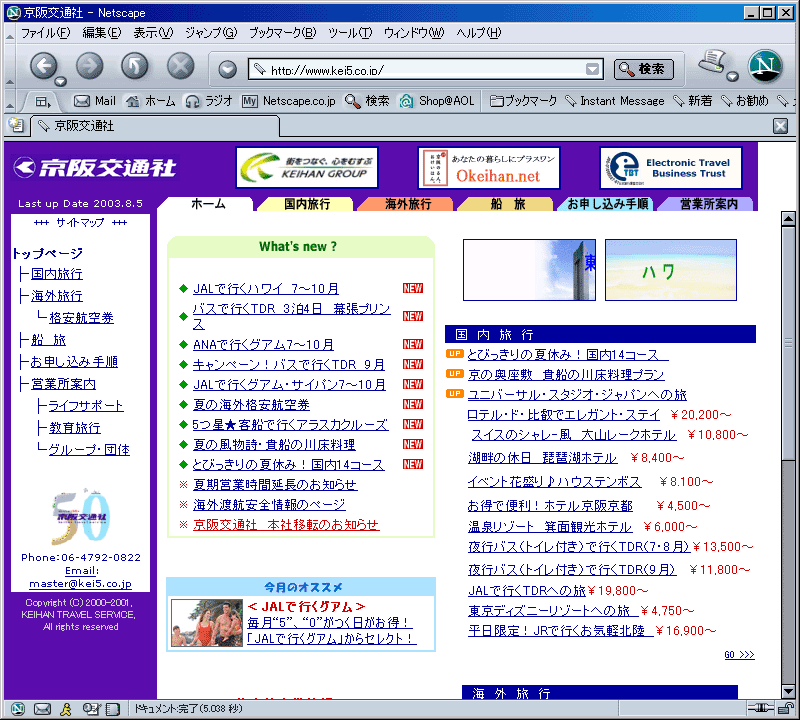Image resolution: width=800 pixels, height=720 pixels.
Task: Click the master@kei5.co.jp email link
Action: click(x=81, y=583)
